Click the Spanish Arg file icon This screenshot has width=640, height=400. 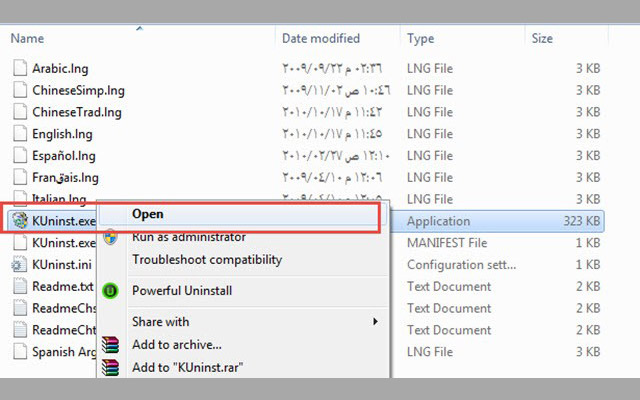pos(18,352)
